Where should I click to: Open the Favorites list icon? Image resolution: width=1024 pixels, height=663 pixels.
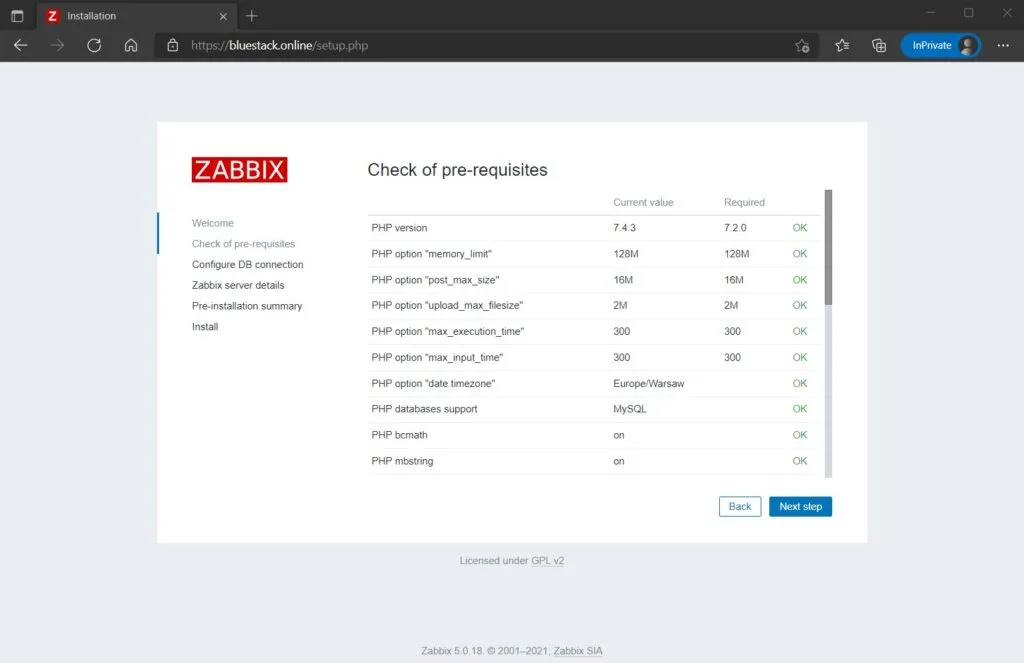tap(842, 45)
